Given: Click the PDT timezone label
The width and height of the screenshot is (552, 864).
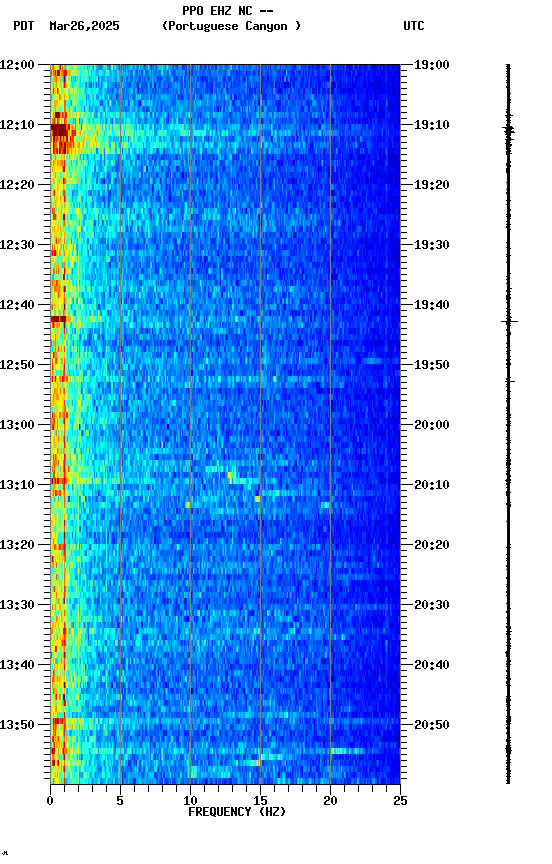Looking at the screenshot, I should [x=23, y=26].
